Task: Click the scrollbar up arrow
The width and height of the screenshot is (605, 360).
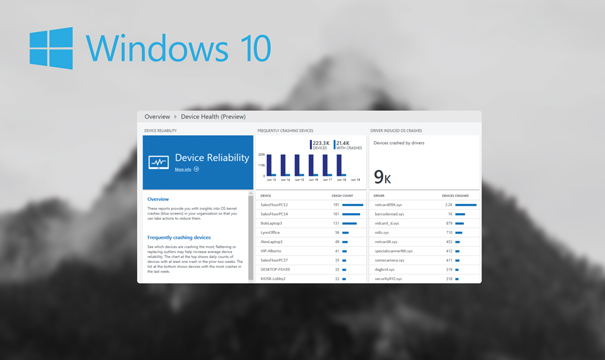Action: point(251,193)
